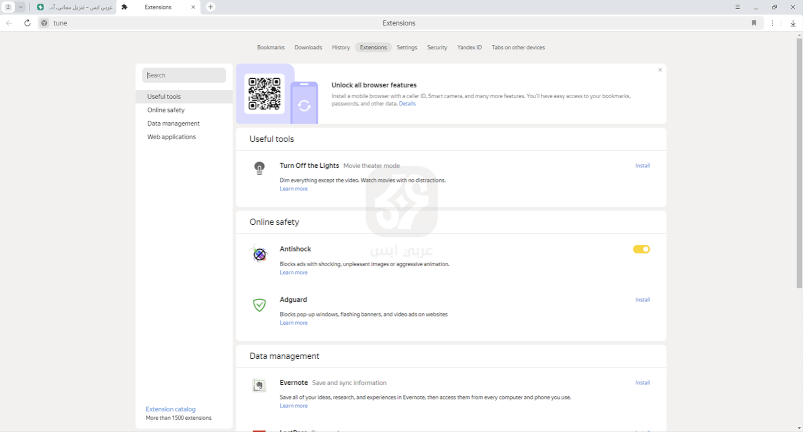This screenshot has height=432, width=803.
Task: Click the Evernote extension icon
Action: click(x=259, y=385)
